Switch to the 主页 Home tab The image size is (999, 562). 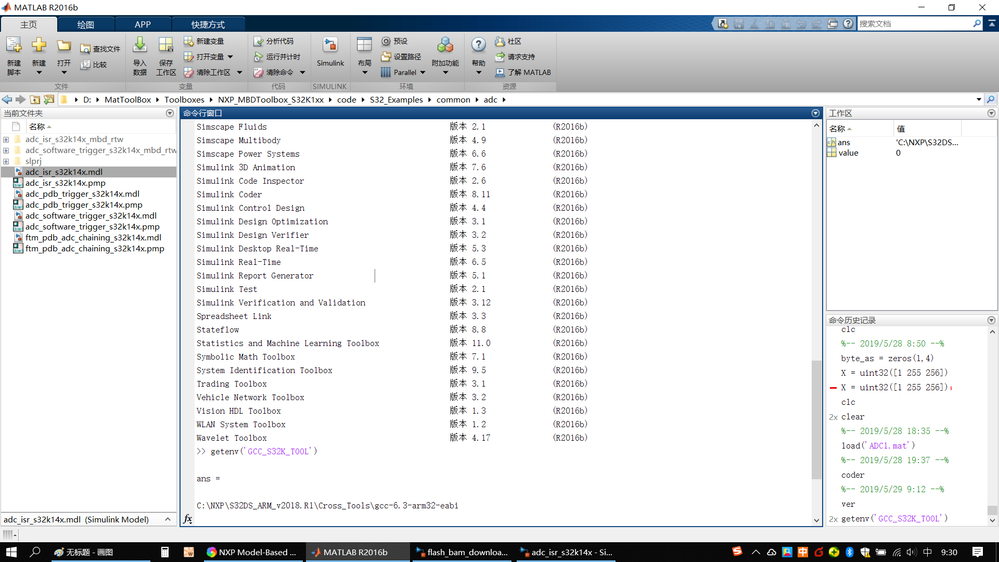tap(29, 24)
